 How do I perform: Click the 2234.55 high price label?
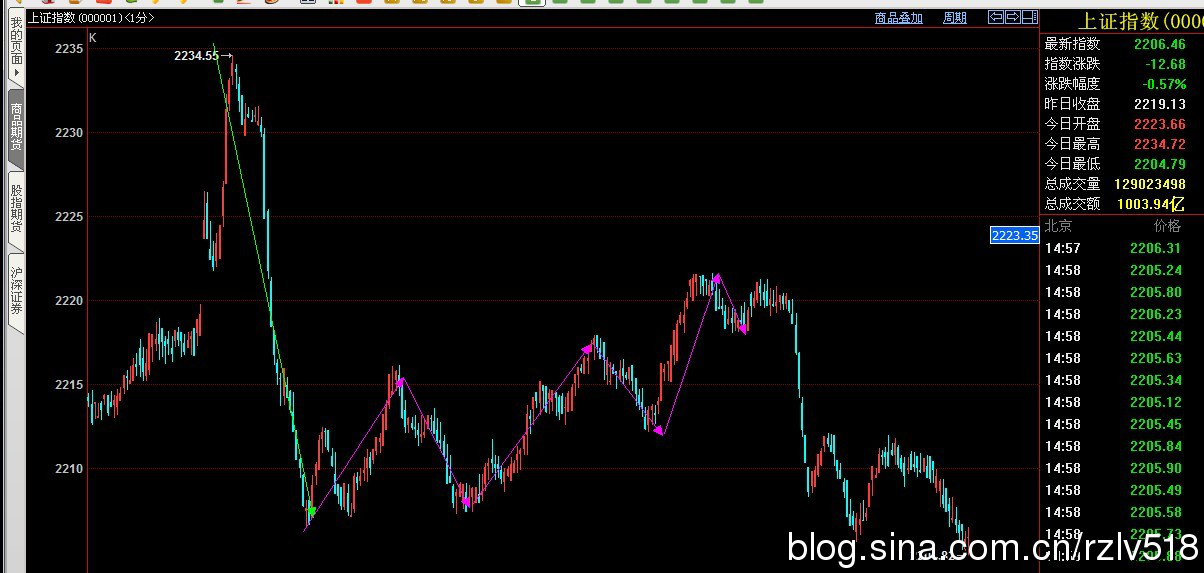[196, 56]
